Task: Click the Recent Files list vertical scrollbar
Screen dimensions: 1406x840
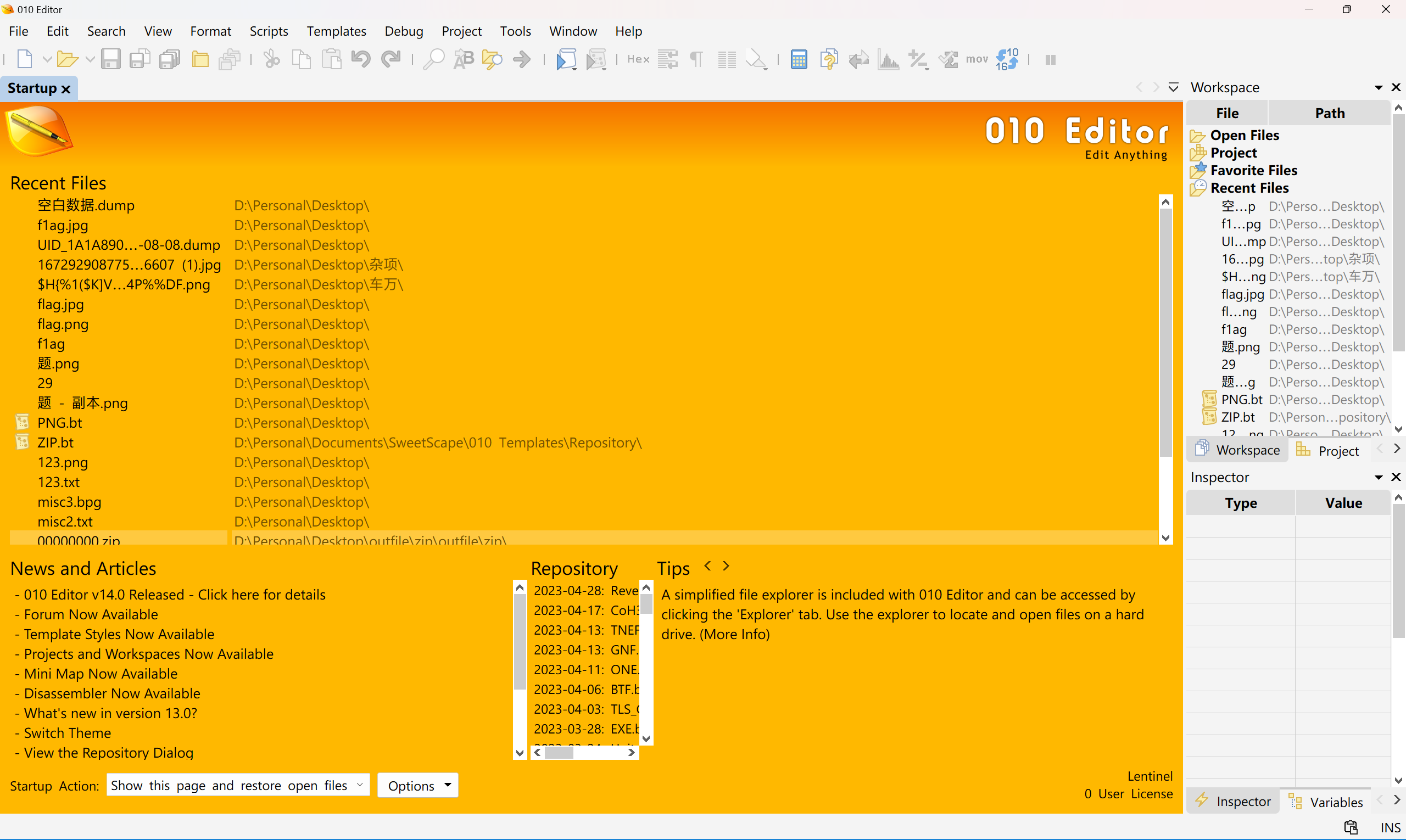Action: (x=1165, y=370)
